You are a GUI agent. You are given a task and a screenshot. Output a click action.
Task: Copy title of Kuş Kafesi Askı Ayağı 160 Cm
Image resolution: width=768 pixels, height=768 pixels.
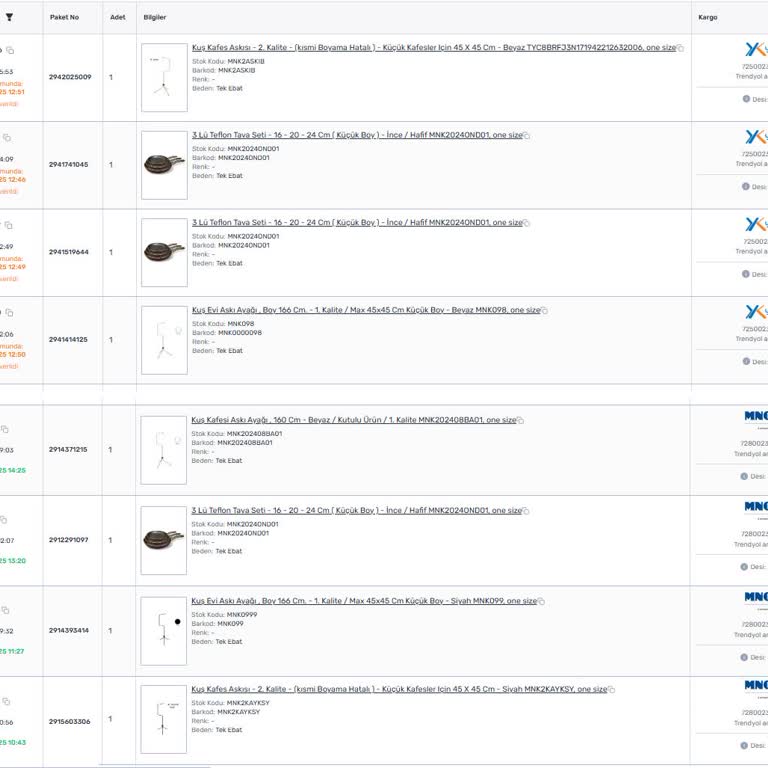521,420
